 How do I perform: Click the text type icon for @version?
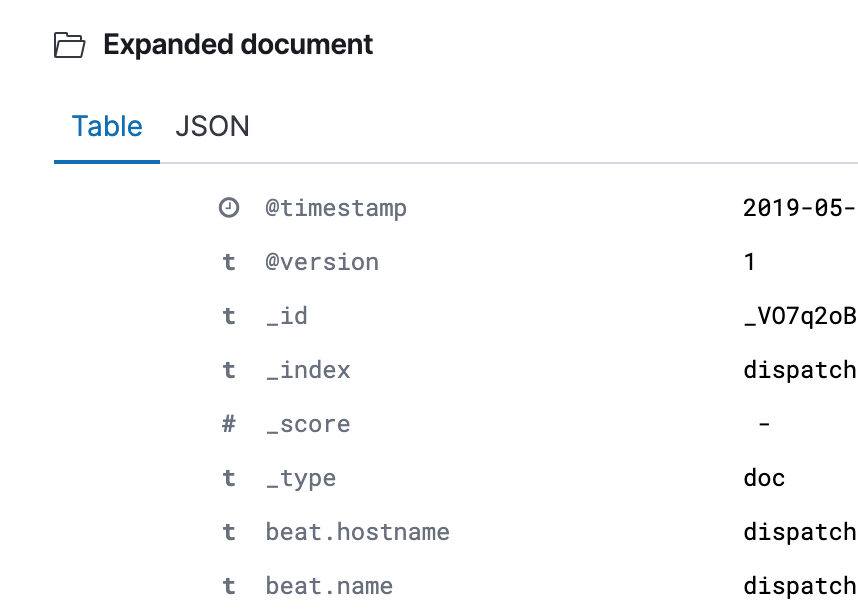click(229, 262)
